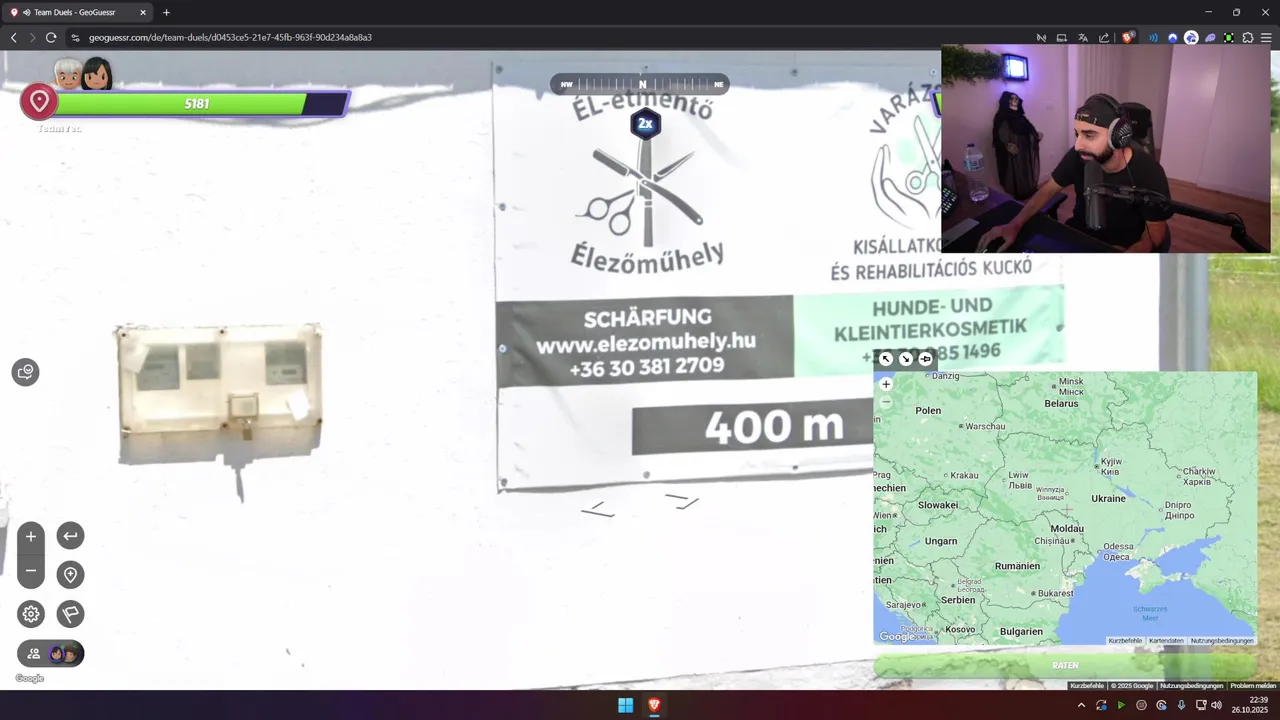Click the share page icon in address bar
The width and height of the screenshot is (1280, 720).
click(x=1104, y=38)
